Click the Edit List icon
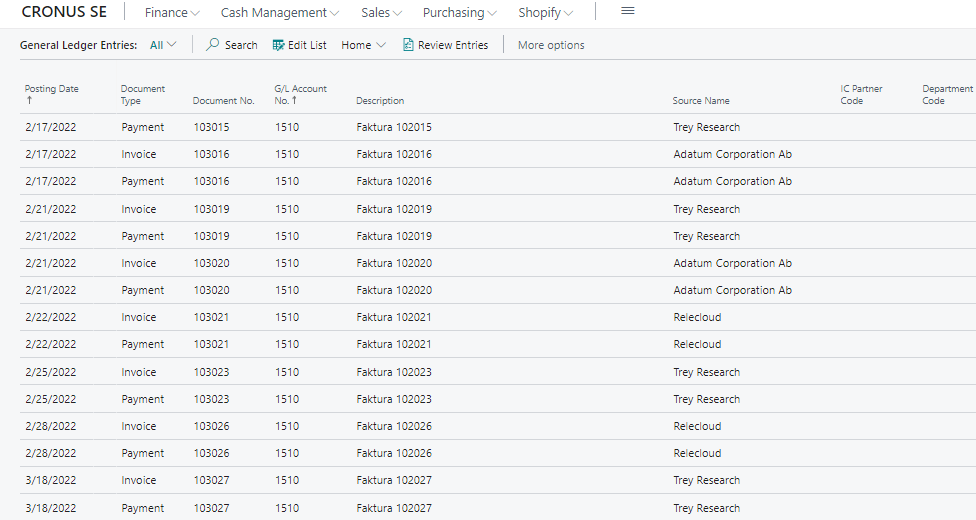The image size is (976, 520). click(x=278, y=45)
